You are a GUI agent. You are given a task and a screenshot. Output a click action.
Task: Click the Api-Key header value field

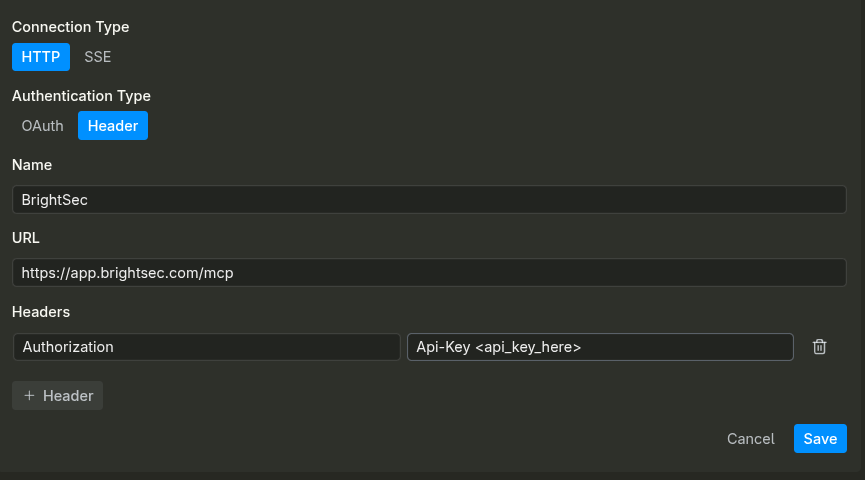[x=600, y=347]
